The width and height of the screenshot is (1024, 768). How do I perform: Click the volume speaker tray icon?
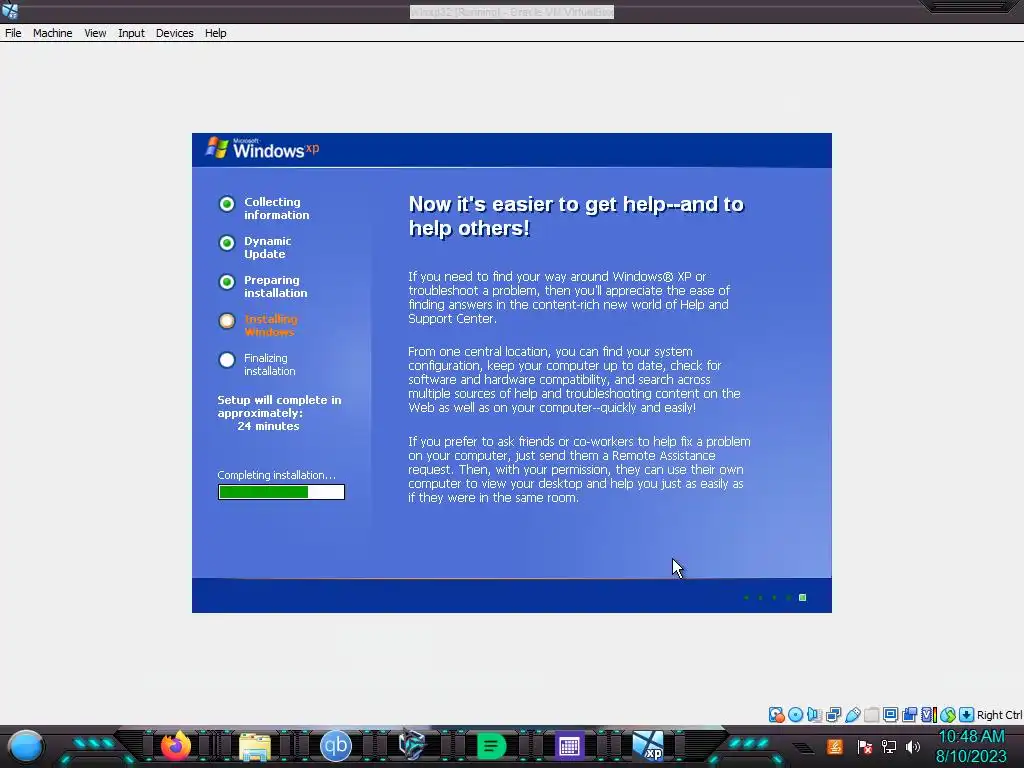(913, 746)
